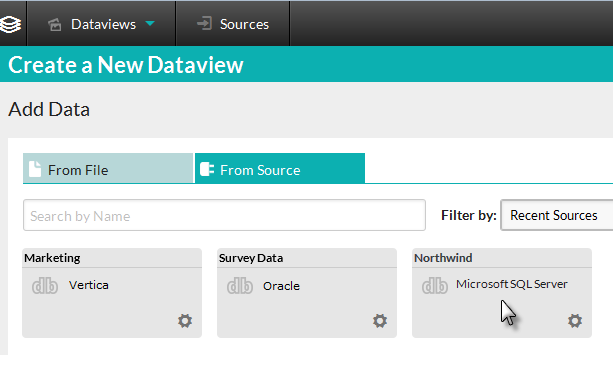Image resolution: width=613 pixels, height=384 pixels.
Task: Click the Add Data heading
Action: [x=49, y=109]
